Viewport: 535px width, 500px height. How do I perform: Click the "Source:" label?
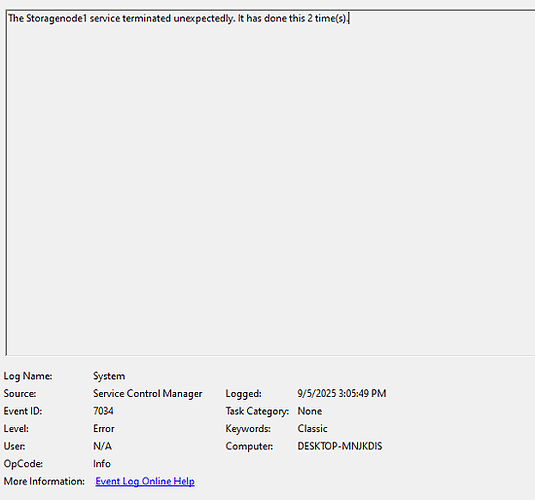coord(20,394)
